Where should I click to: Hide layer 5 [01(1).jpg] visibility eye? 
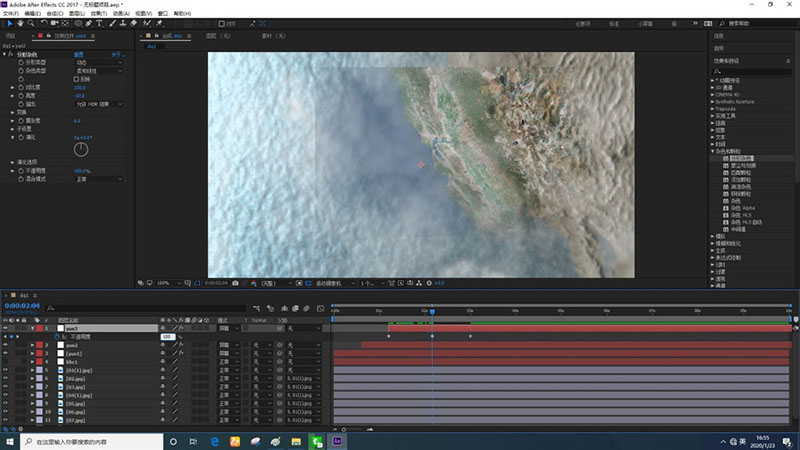pyautogui.click(x=5, y=370)
